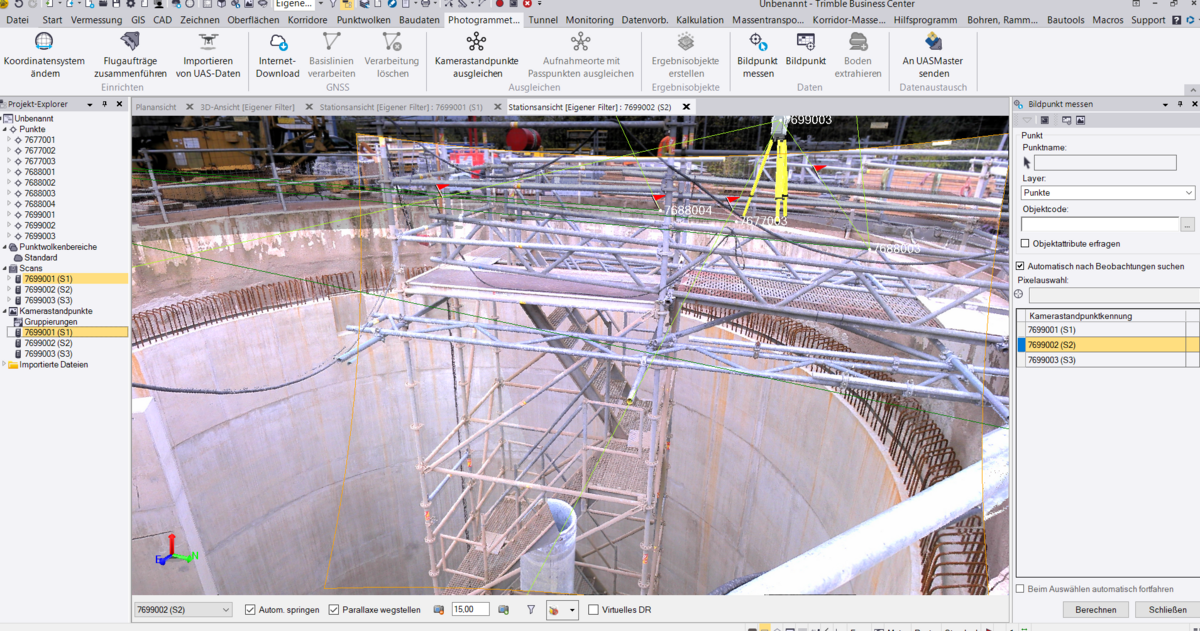Collapse the Punkte tree node
1200x631 pixels.
5,129
